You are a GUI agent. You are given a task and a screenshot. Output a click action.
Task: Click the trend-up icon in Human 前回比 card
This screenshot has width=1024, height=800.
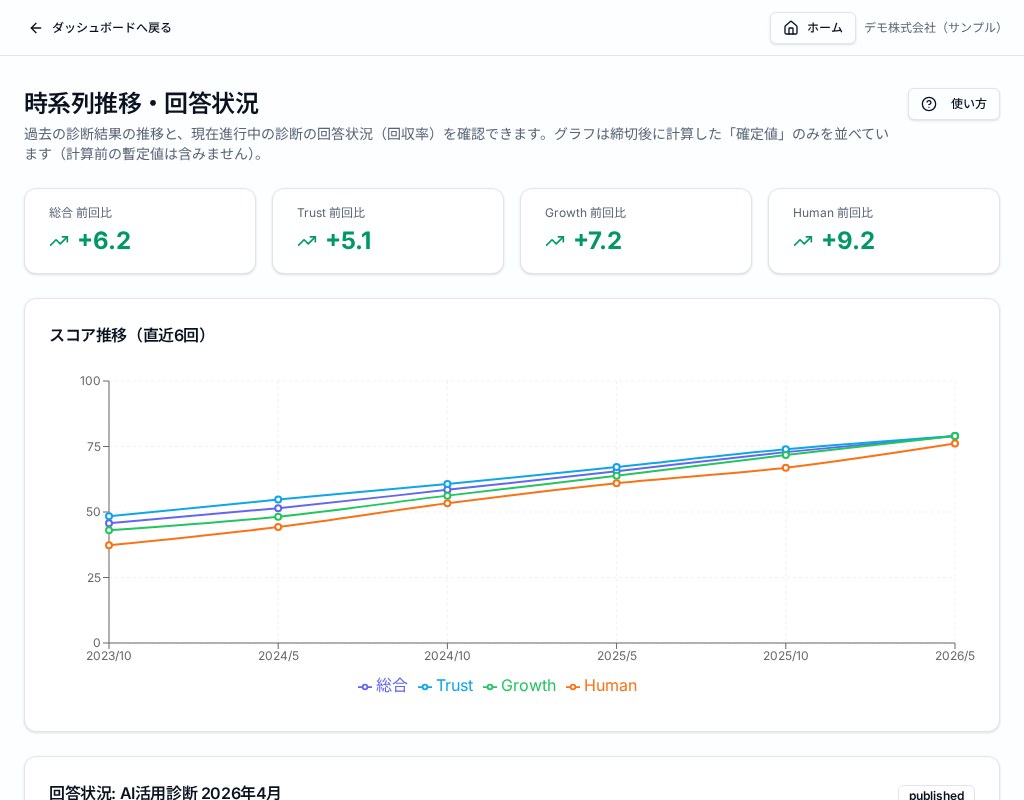click(803, 241)
